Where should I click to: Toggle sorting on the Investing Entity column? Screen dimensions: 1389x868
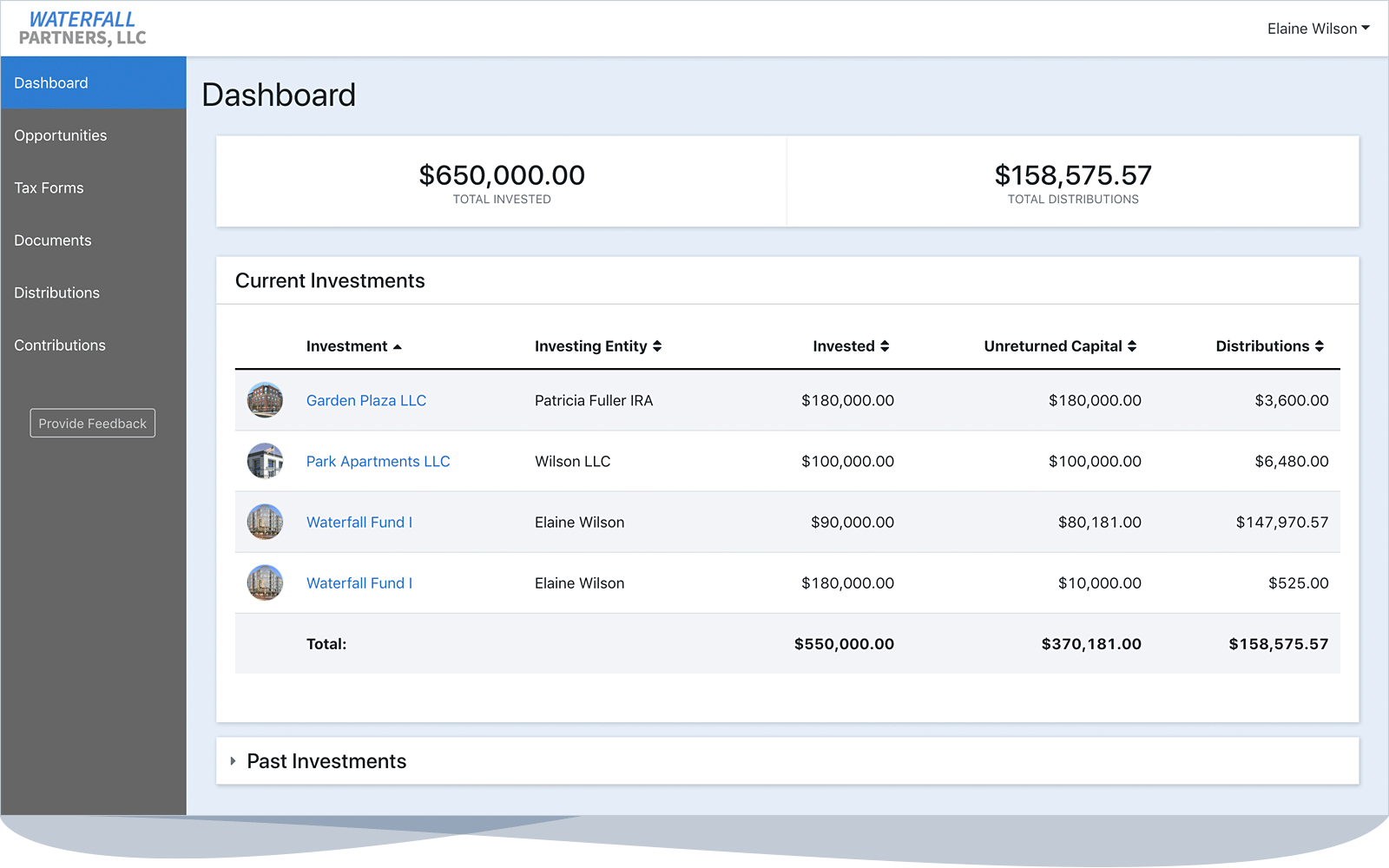coord(658,345)
